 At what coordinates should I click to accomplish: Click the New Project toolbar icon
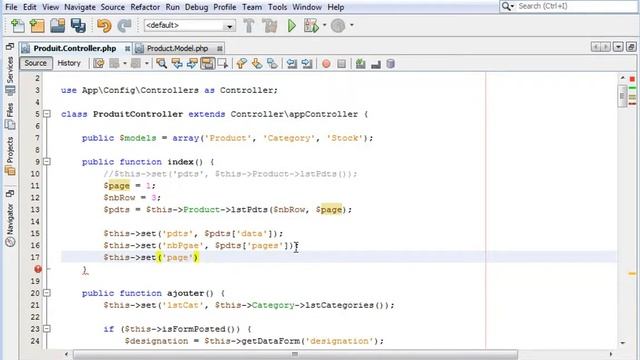click(x=37, y=26)
